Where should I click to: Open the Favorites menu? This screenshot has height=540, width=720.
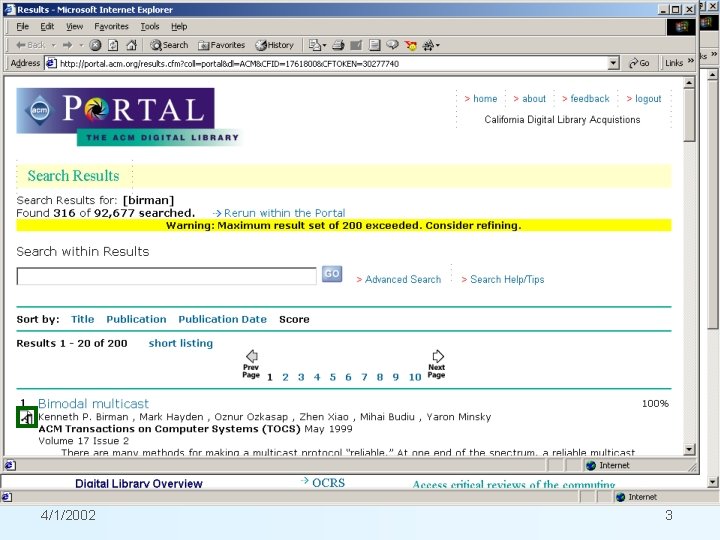click(111, 27)
